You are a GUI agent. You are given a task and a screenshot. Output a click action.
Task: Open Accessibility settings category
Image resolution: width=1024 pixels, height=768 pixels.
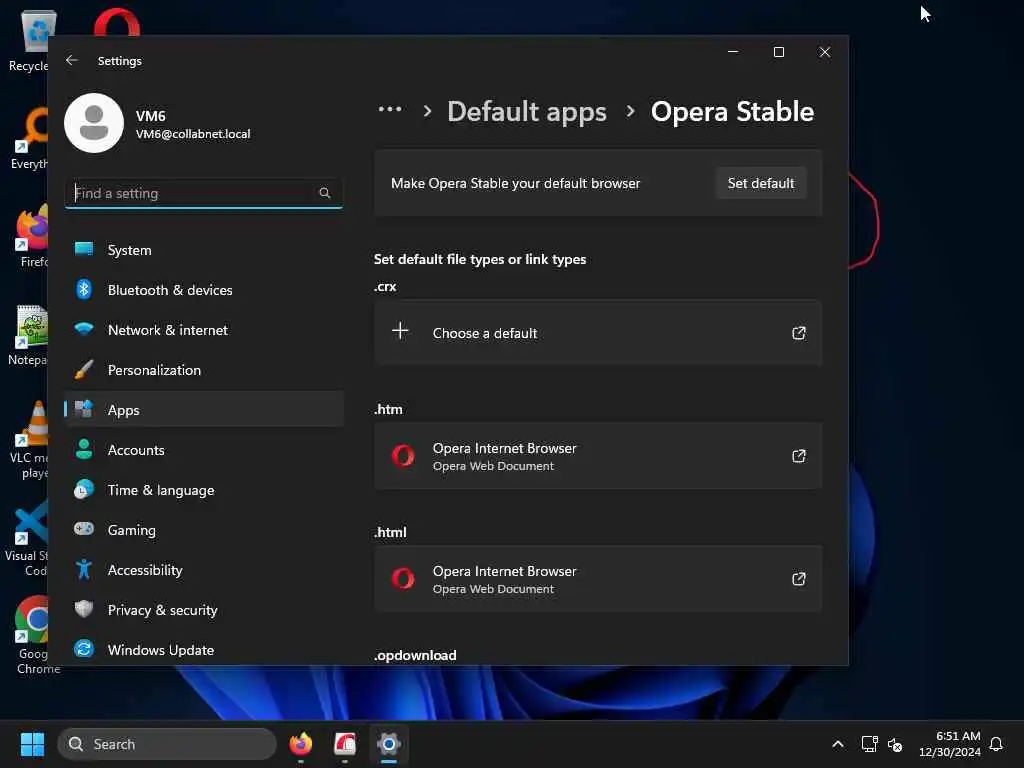pyautogui.click(x=204, y=570)
